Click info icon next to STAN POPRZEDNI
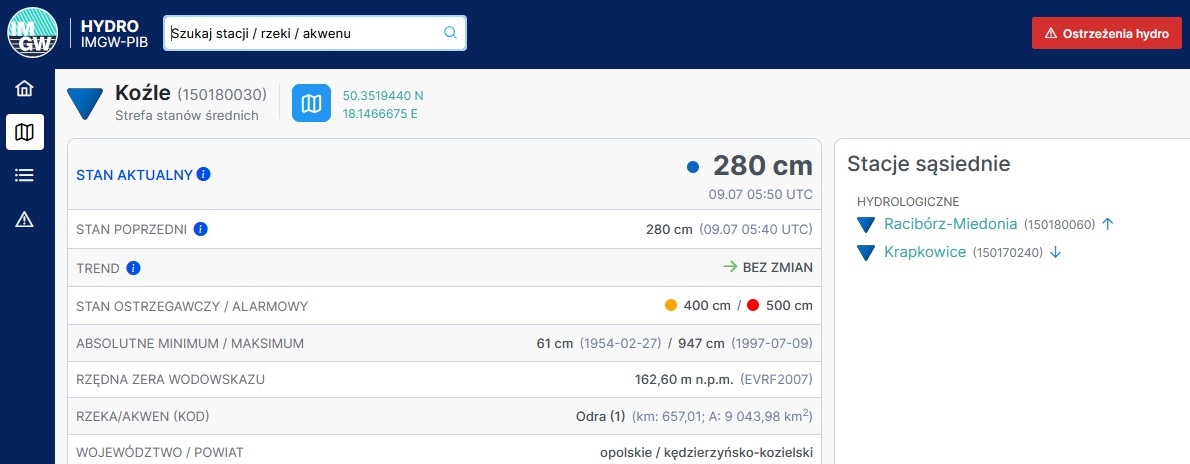 (x=200, y=229)
